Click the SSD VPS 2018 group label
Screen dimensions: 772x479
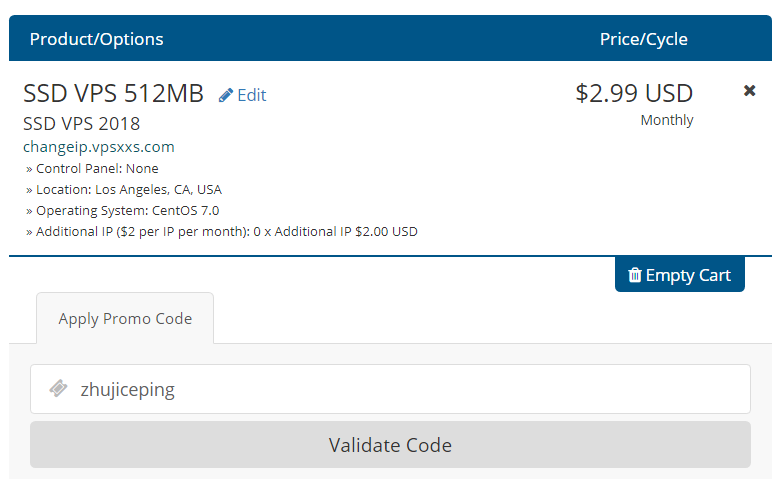(x=82, y=124)
